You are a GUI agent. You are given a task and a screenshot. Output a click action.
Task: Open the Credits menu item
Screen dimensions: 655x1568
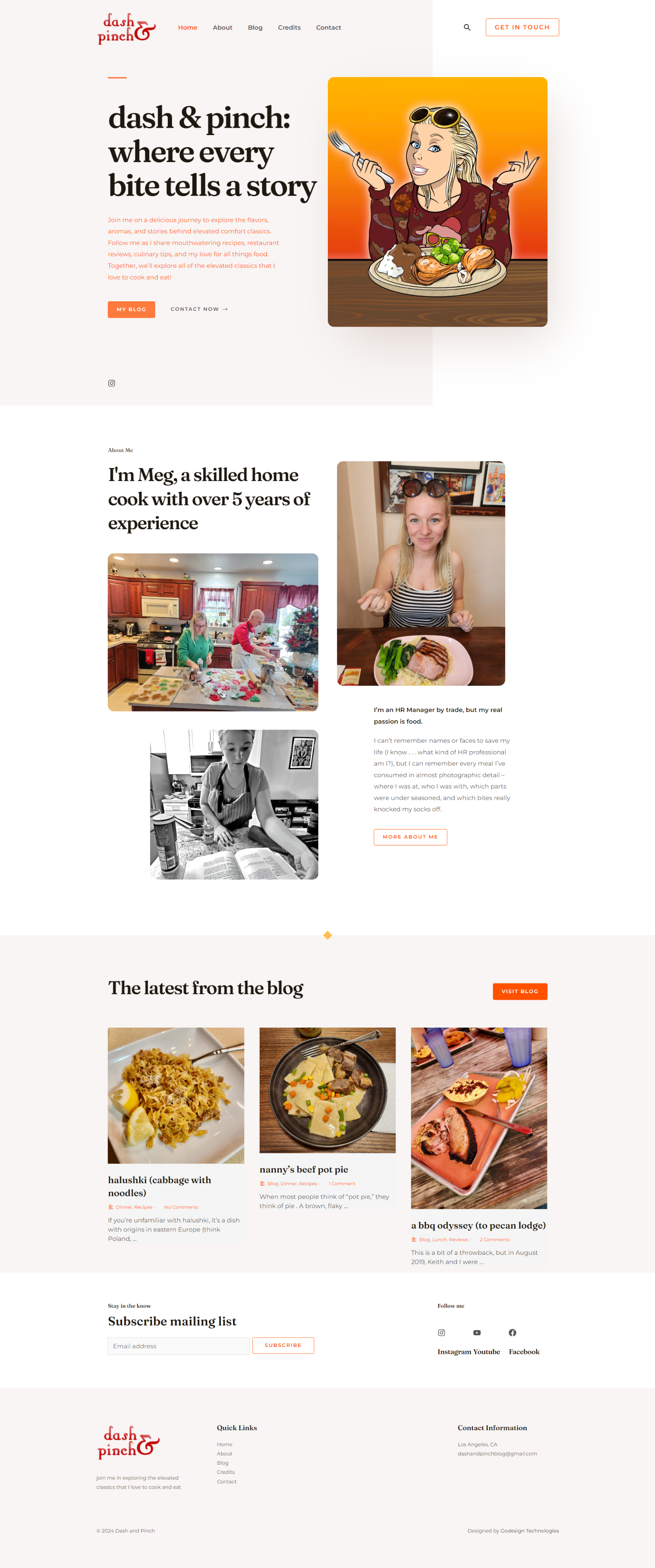[289, 27]
